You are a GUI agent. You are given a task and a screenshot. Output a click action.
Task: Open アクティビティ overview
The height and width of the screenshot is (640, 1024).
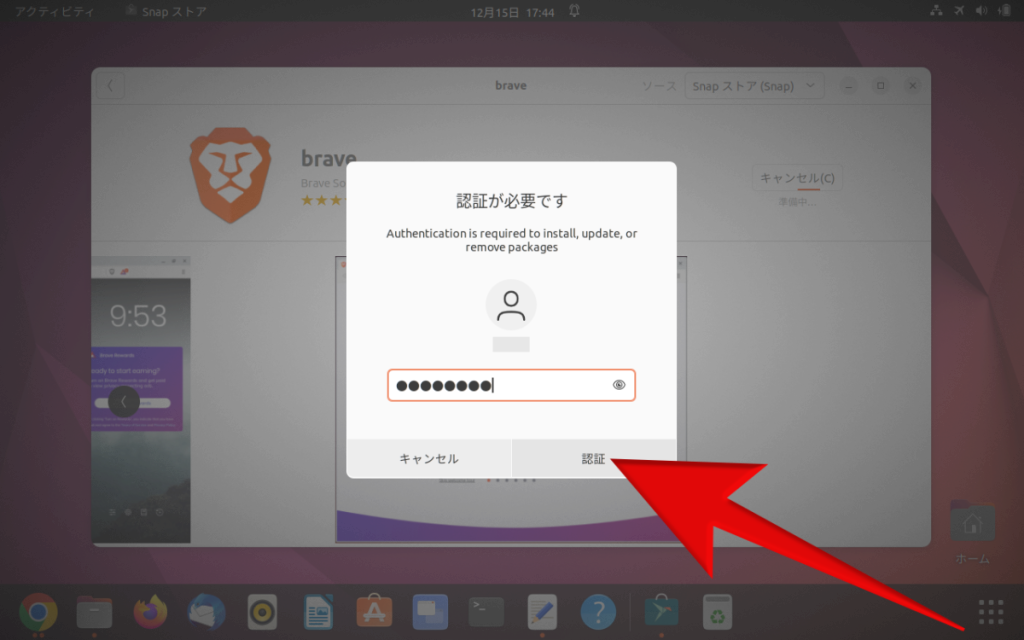[x=54, y=12]
